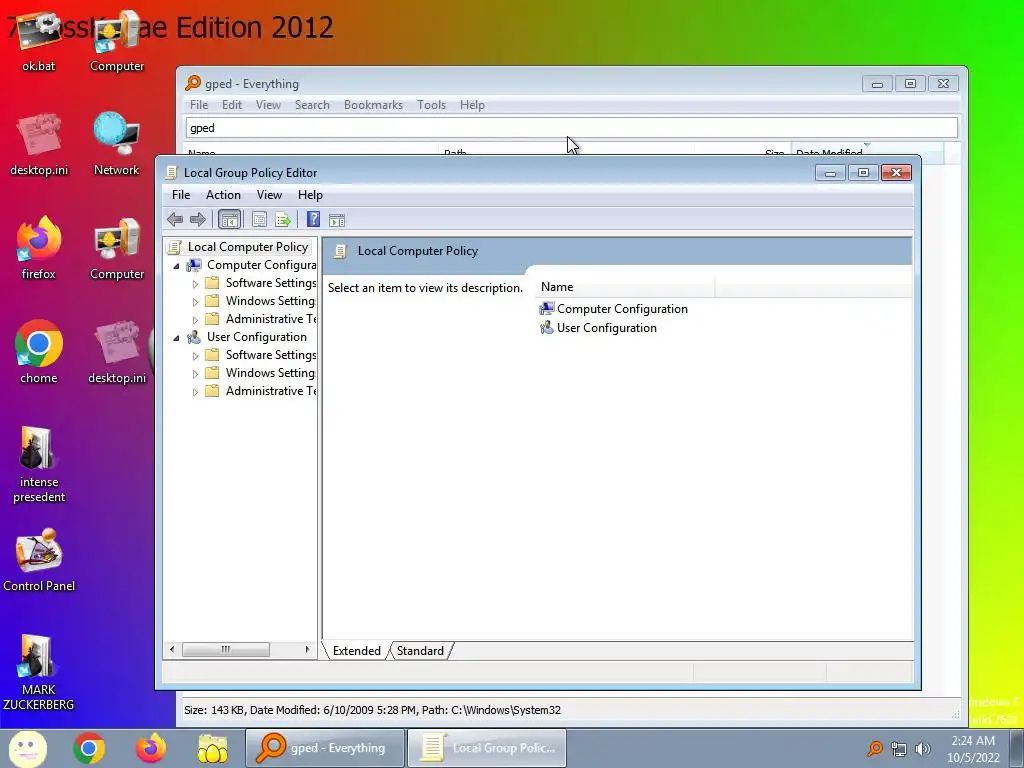Collapse the User Configuration tree node
The width and height of the screenshot is (1024, 768).
point(176,338)
